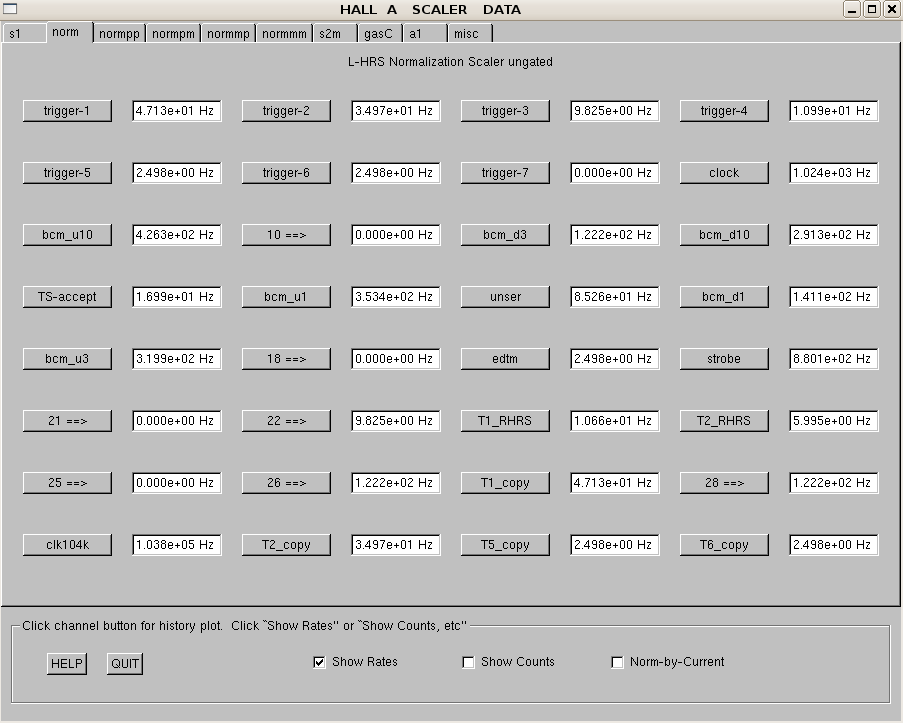This screenshot has height=723, width=903.
Task: Click the QUIT button
Action: (125, 664)
